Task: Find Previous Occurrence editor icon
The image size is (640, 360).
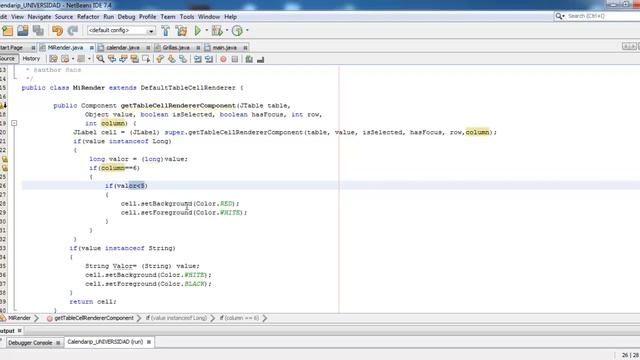Action: (x=112, y=59)
